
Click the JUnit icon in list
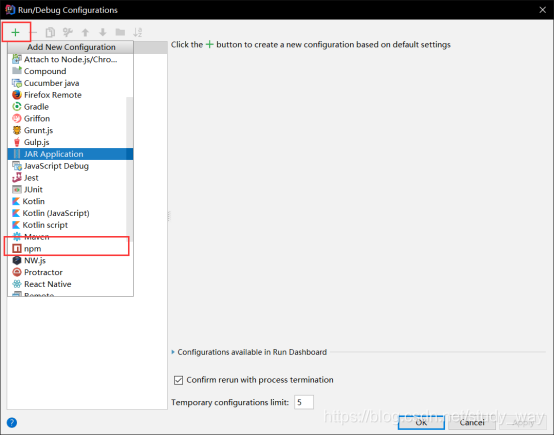tap(17, 189)
